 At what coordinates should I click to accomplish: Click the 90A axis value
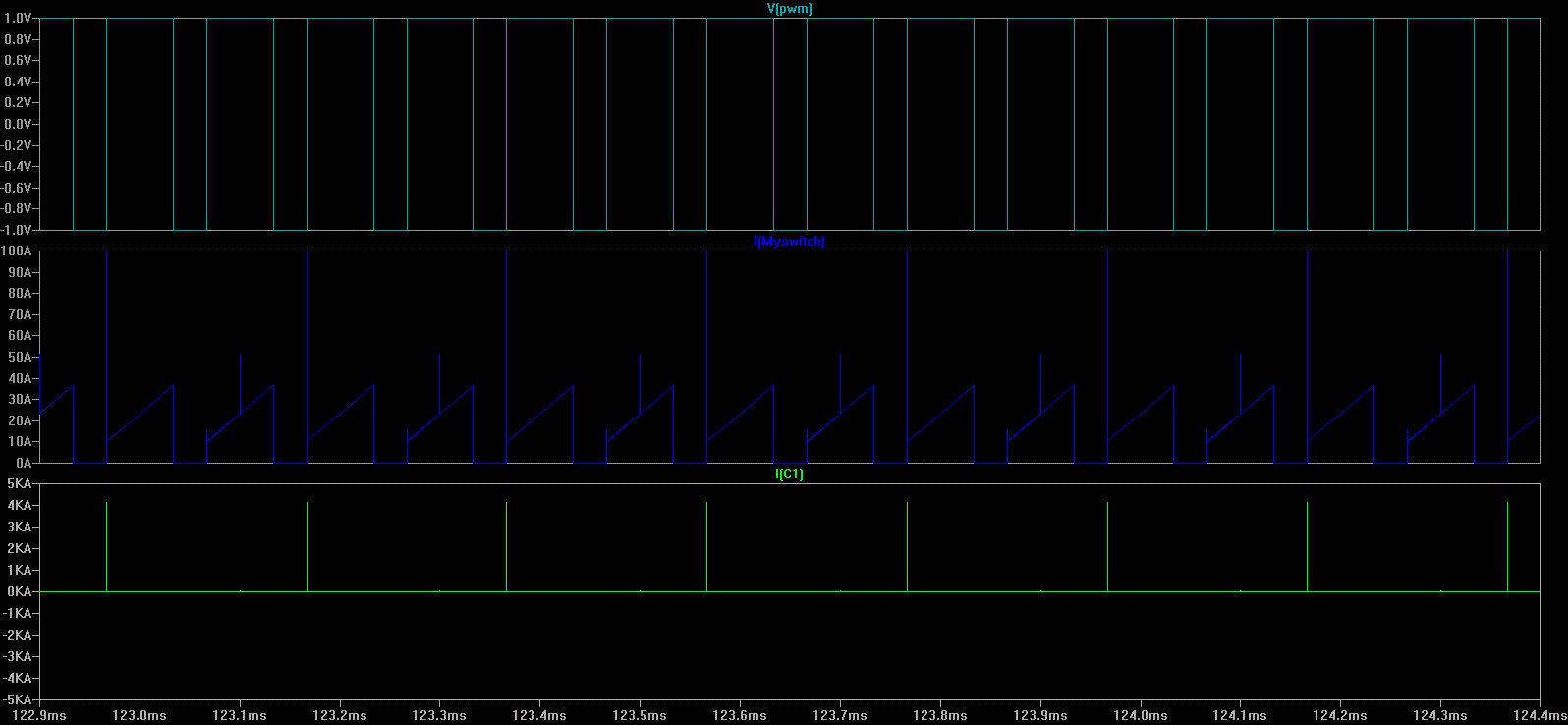click(19, 272)
